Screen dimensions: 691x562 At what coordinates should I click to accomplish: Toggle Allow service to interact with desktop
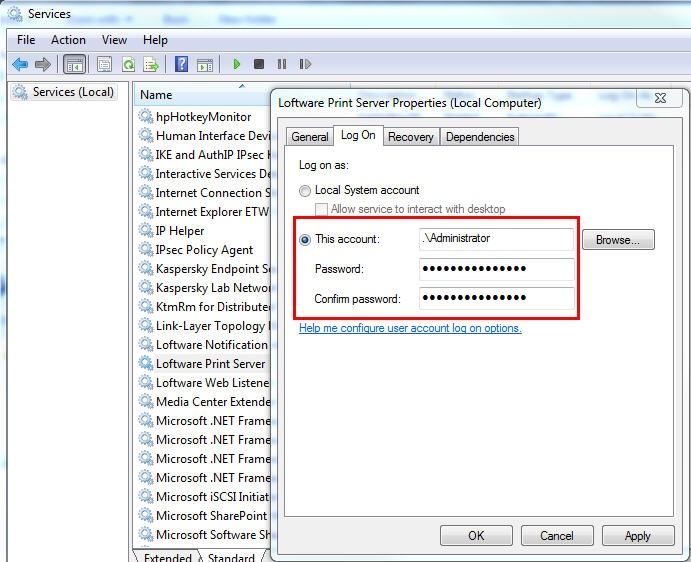pos(321,209)
